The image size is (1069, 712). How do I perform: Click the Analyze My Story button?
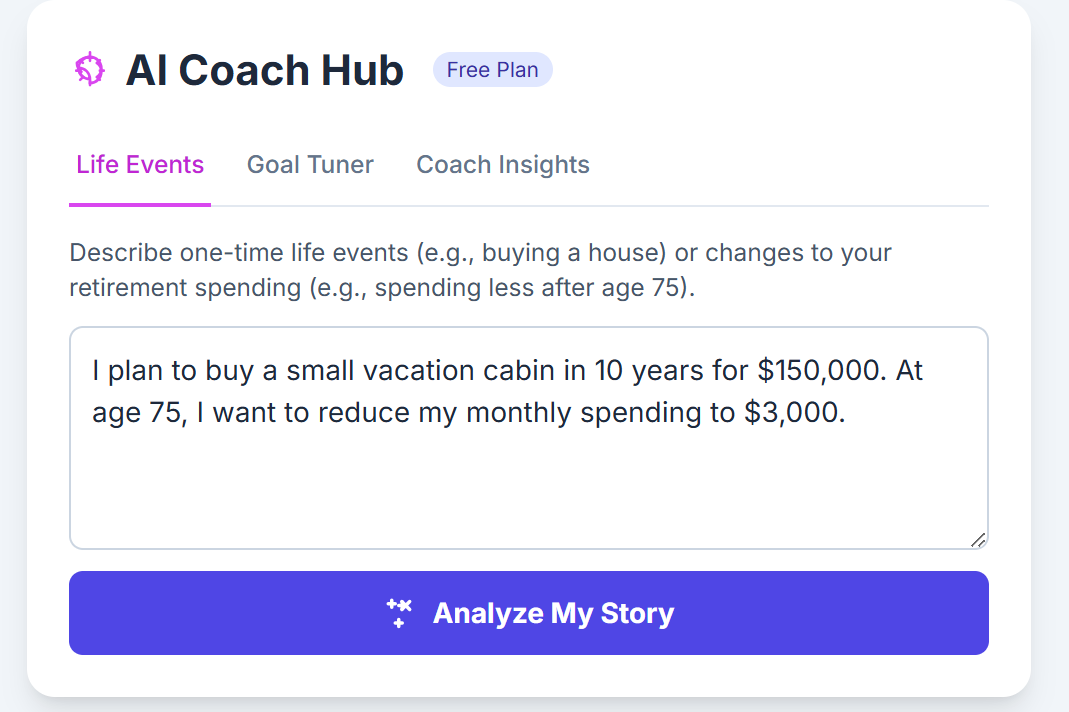coord(528,612)
